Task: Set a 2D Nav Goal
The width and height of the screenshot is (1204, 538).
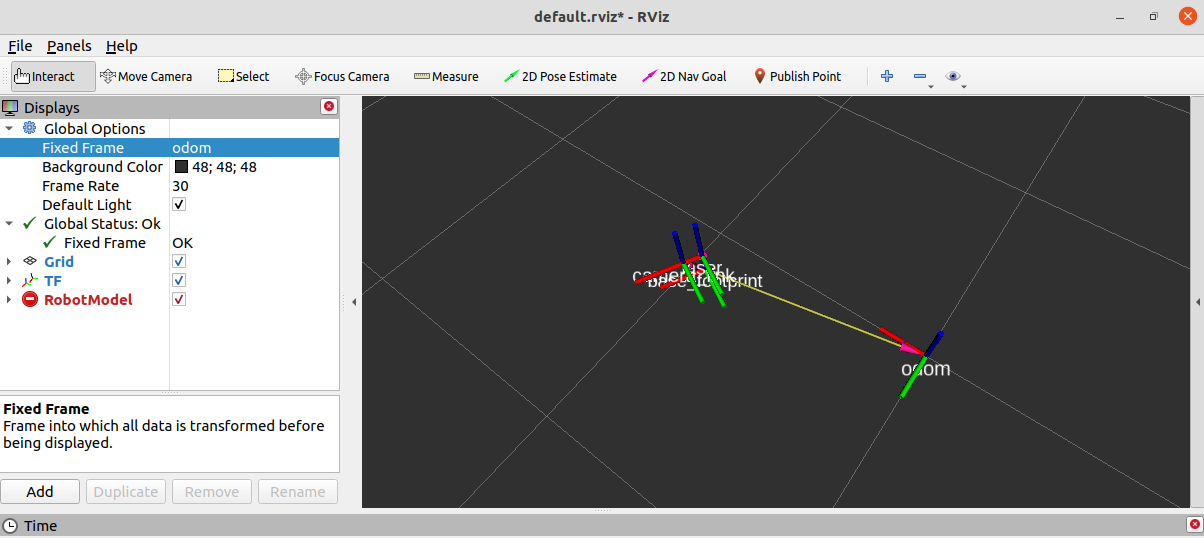Action: pyautogui.click(x=684, y=76)
